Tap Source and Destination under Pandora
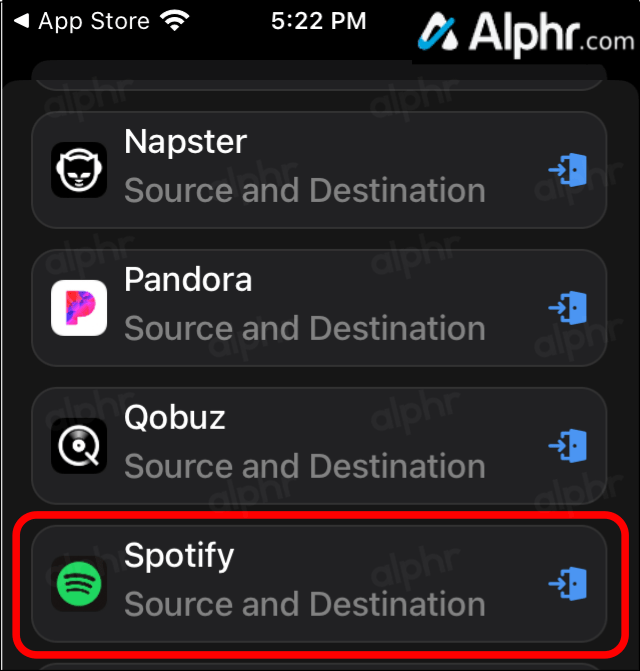640x671 pixels. (x=304, y=328)
